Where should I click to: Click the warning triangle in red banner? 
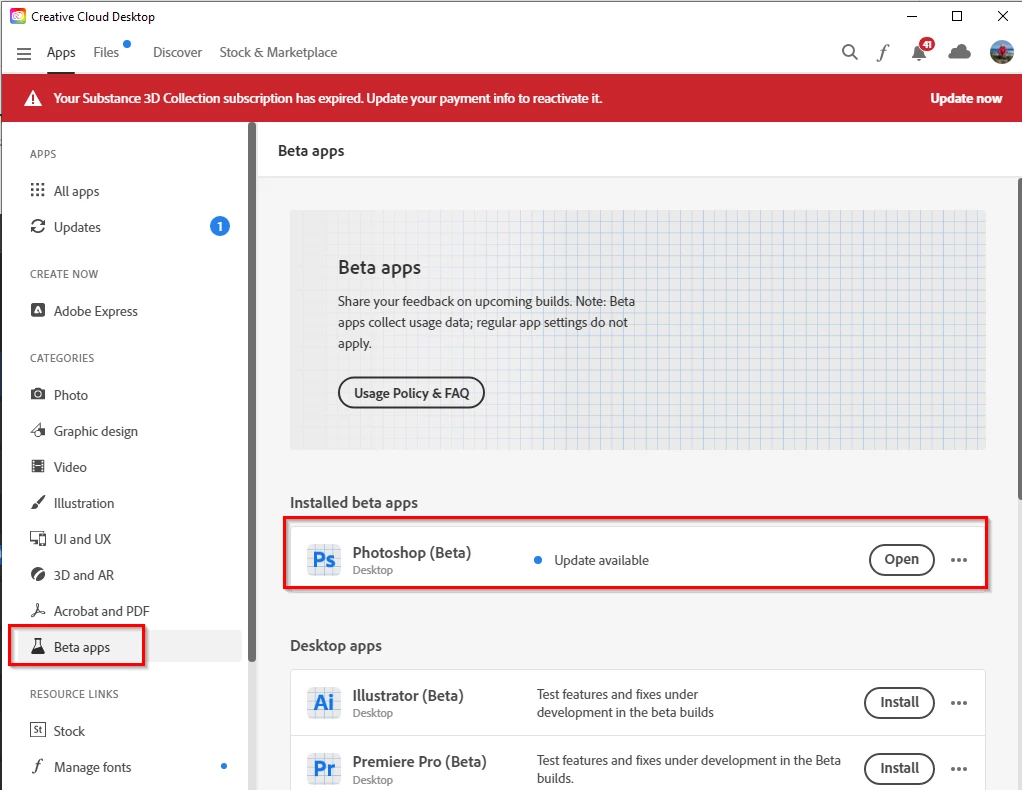tap(33, 98)
